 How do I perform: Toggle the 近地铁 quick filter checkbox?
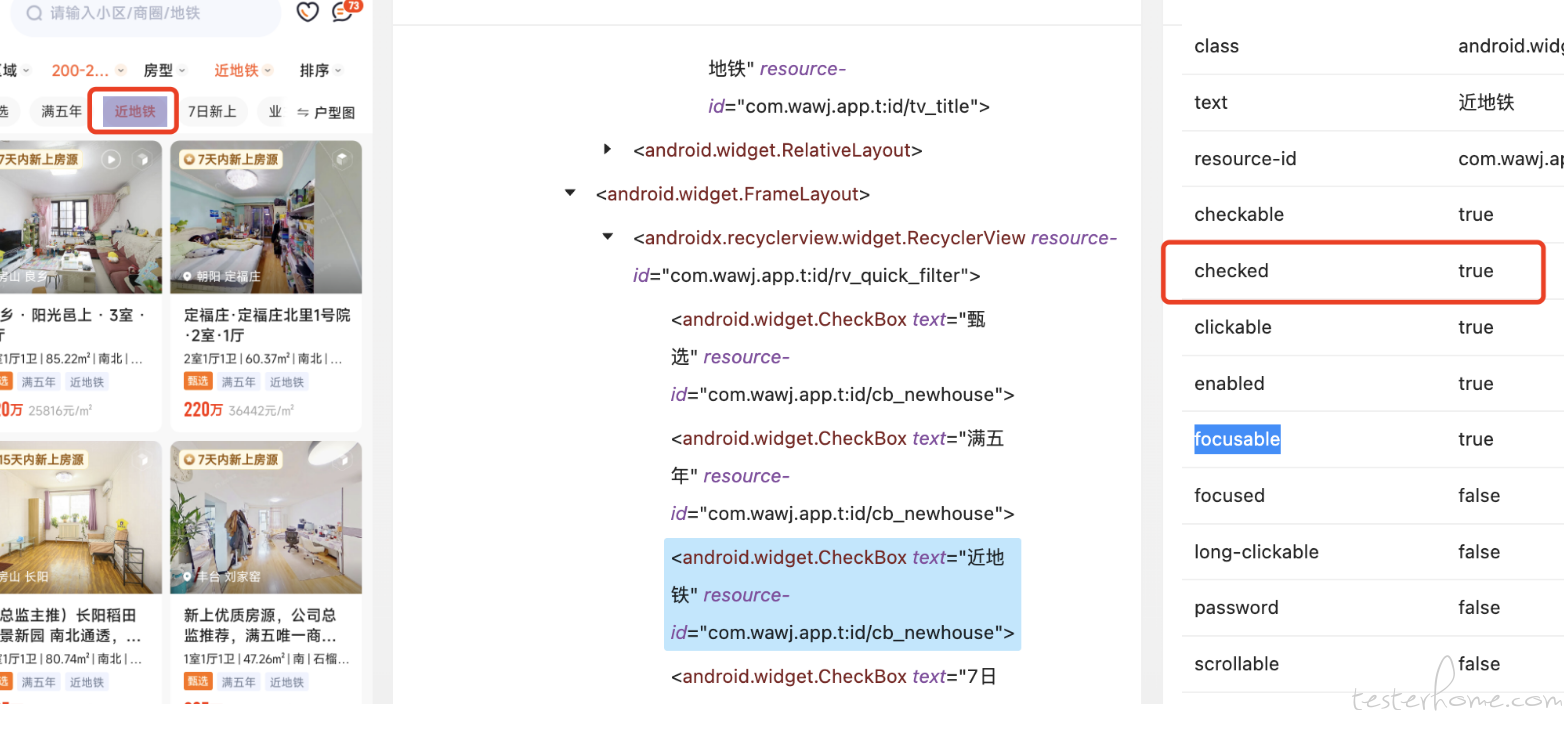point(134,111)
